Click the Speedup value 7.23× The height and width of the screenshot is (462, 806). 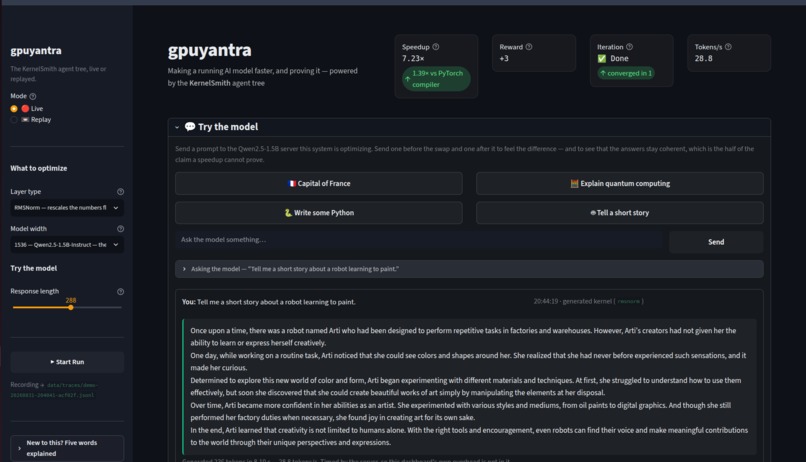(x=413, y=59)
